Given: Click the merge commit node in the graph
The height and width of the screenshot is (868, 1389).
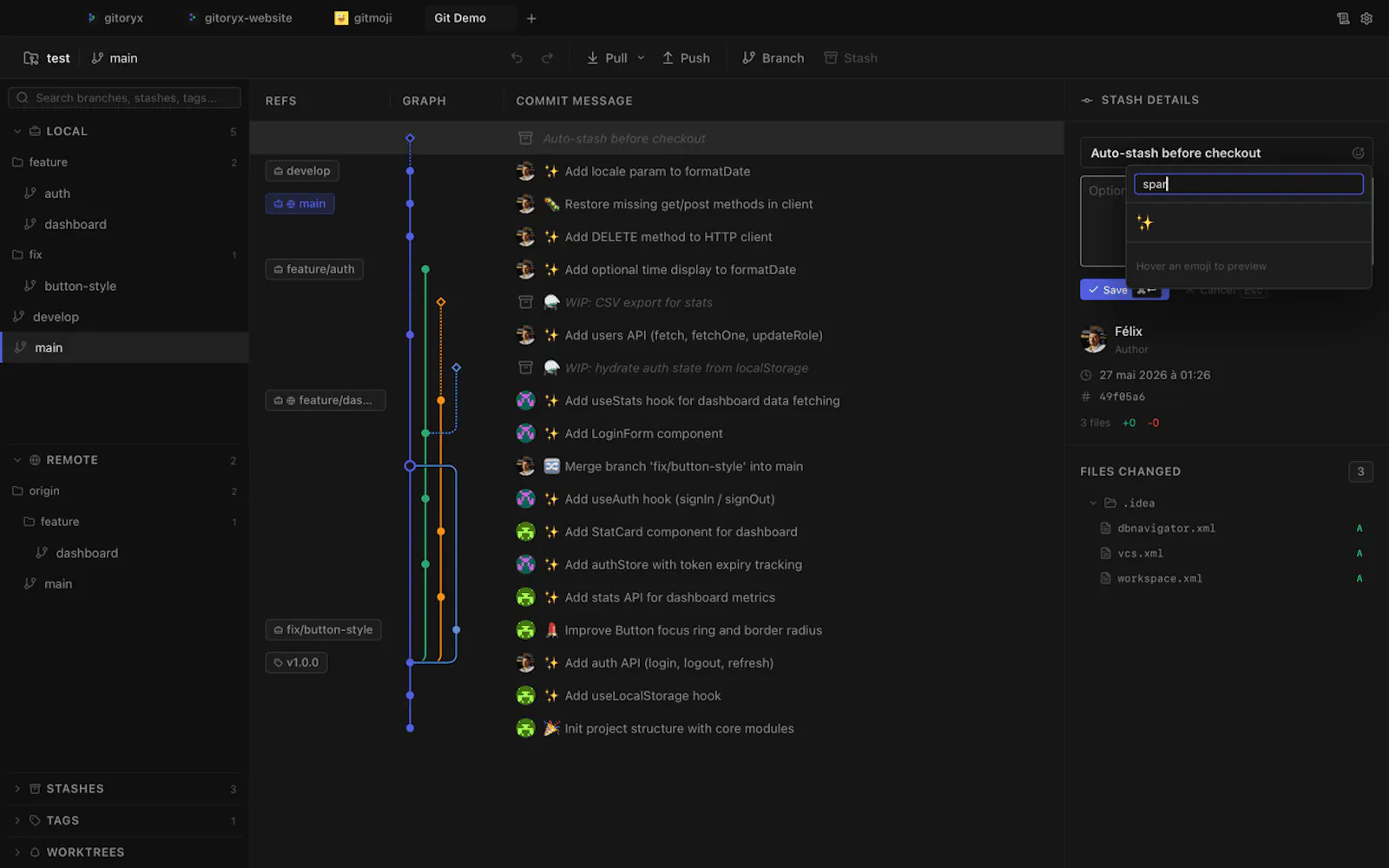Looking at the screenshot, I should pyautogui.click(x=410, y=466).
